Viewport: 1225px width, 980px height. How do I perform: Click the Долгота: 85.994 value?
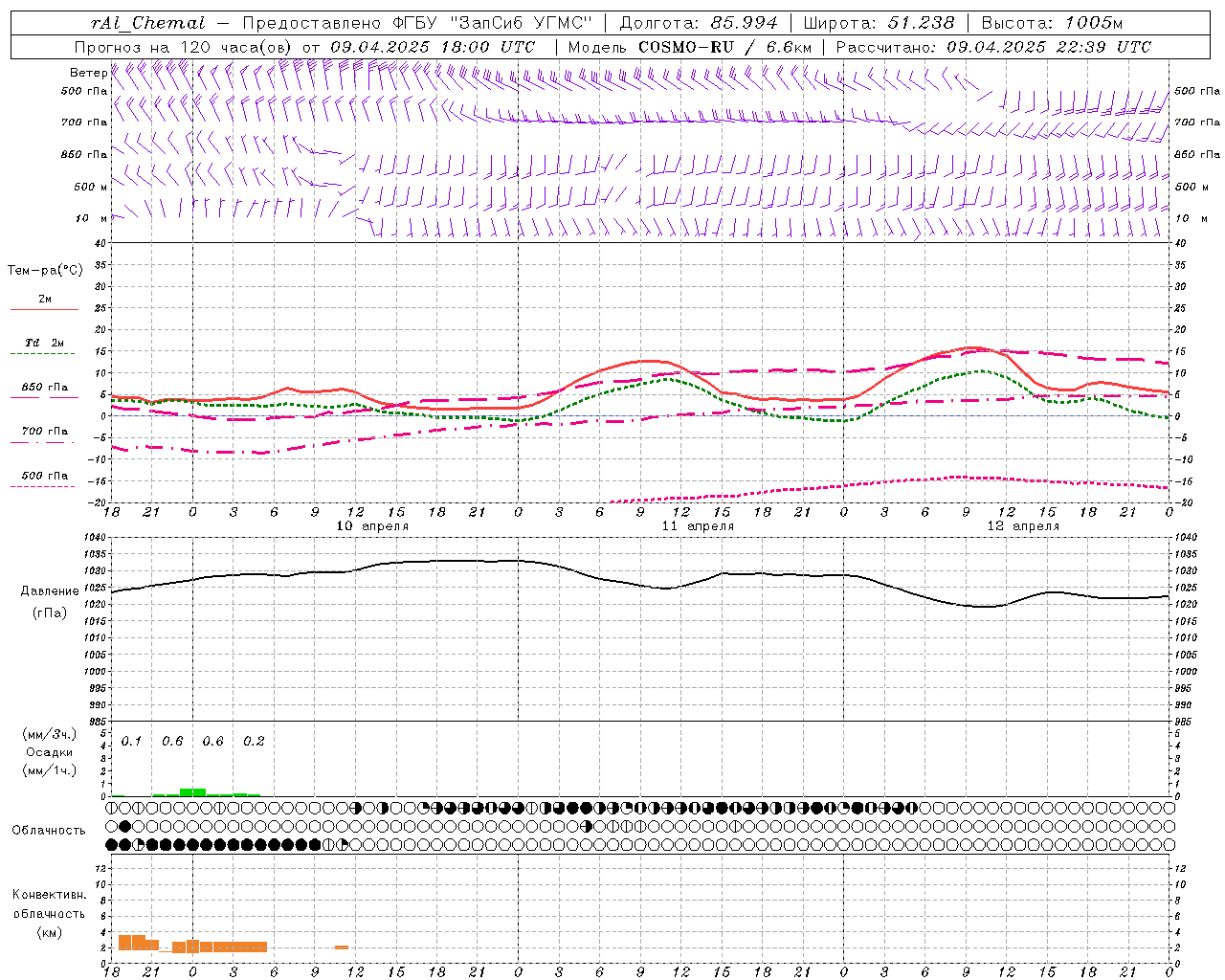700,23
